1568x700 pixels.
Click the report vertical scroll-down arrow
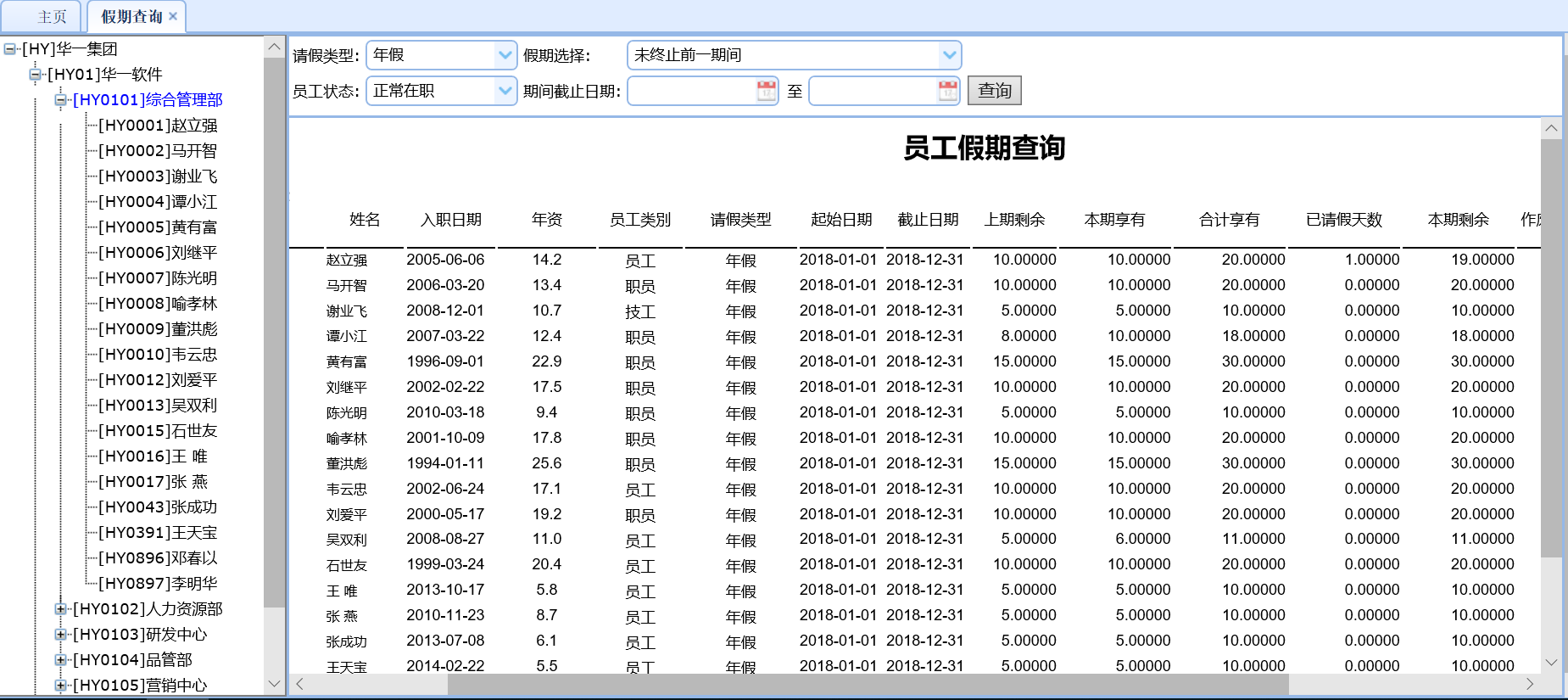[x=1551, y=663]
